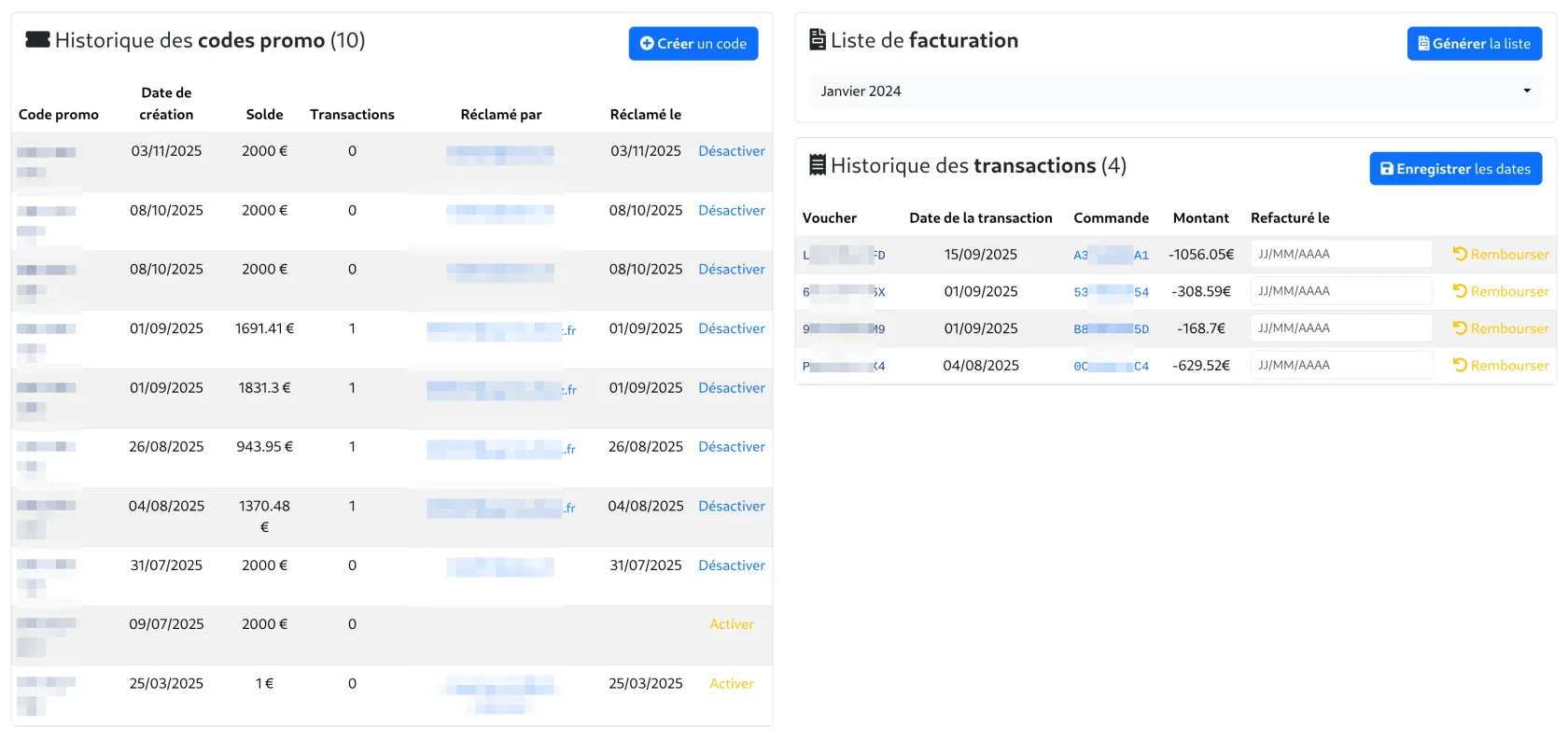Screen dimensions: 1568x740
Task: Click the receipt icon beside Historique des transactions
Action: [x=817, y=165]
